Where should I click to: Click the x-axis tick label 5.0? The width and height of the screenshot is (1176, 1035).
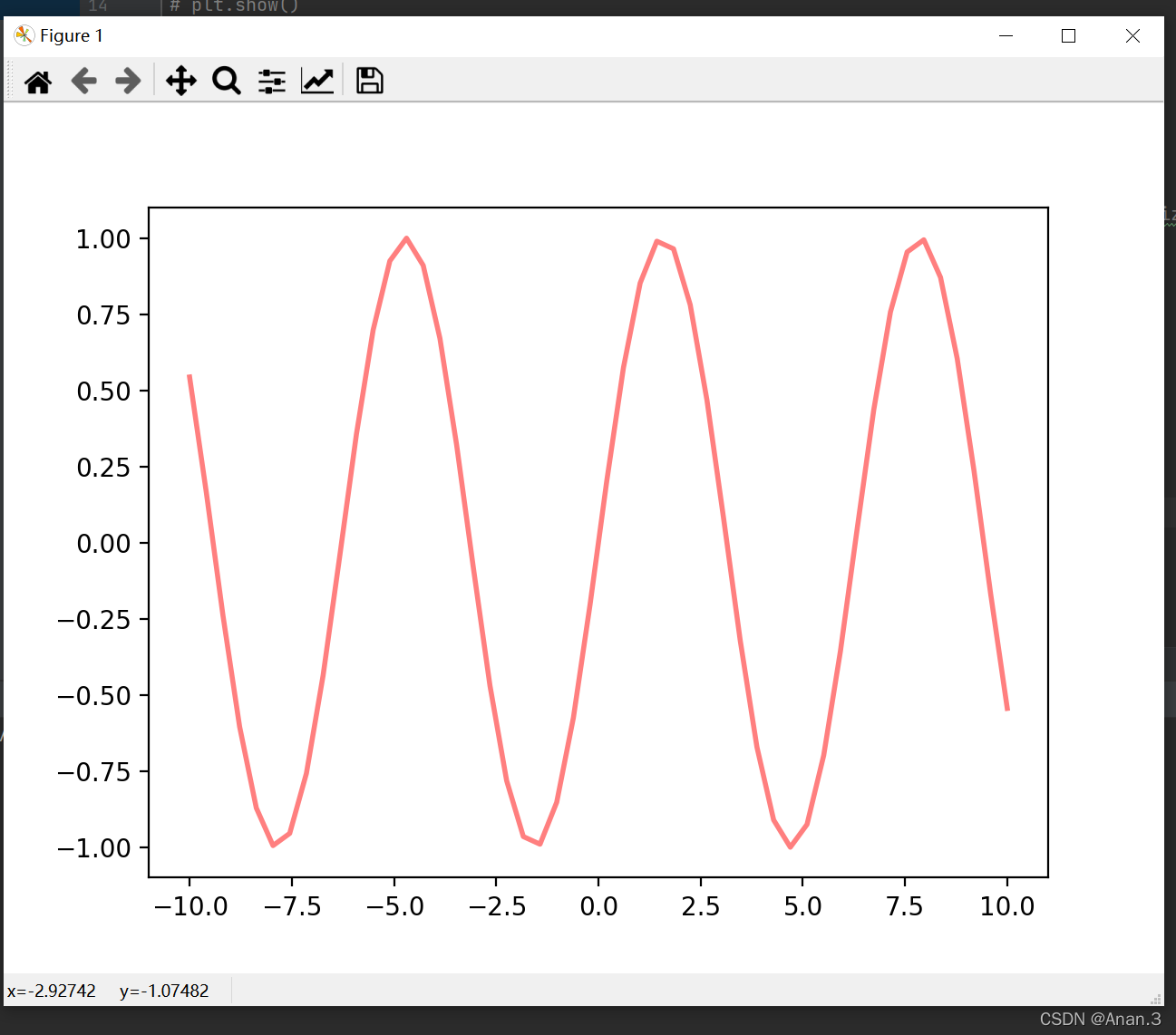pos(802,906)
